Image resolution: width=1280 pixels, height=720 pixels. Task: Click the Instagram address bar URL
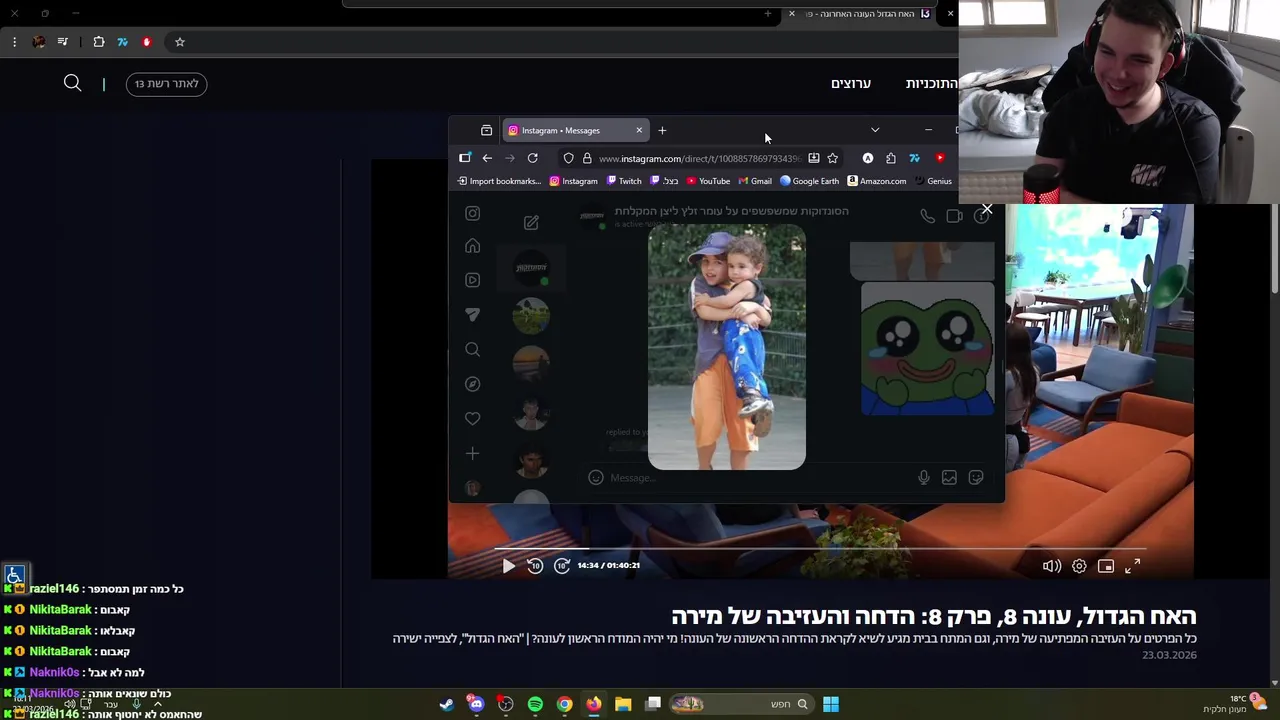(699, 158)
